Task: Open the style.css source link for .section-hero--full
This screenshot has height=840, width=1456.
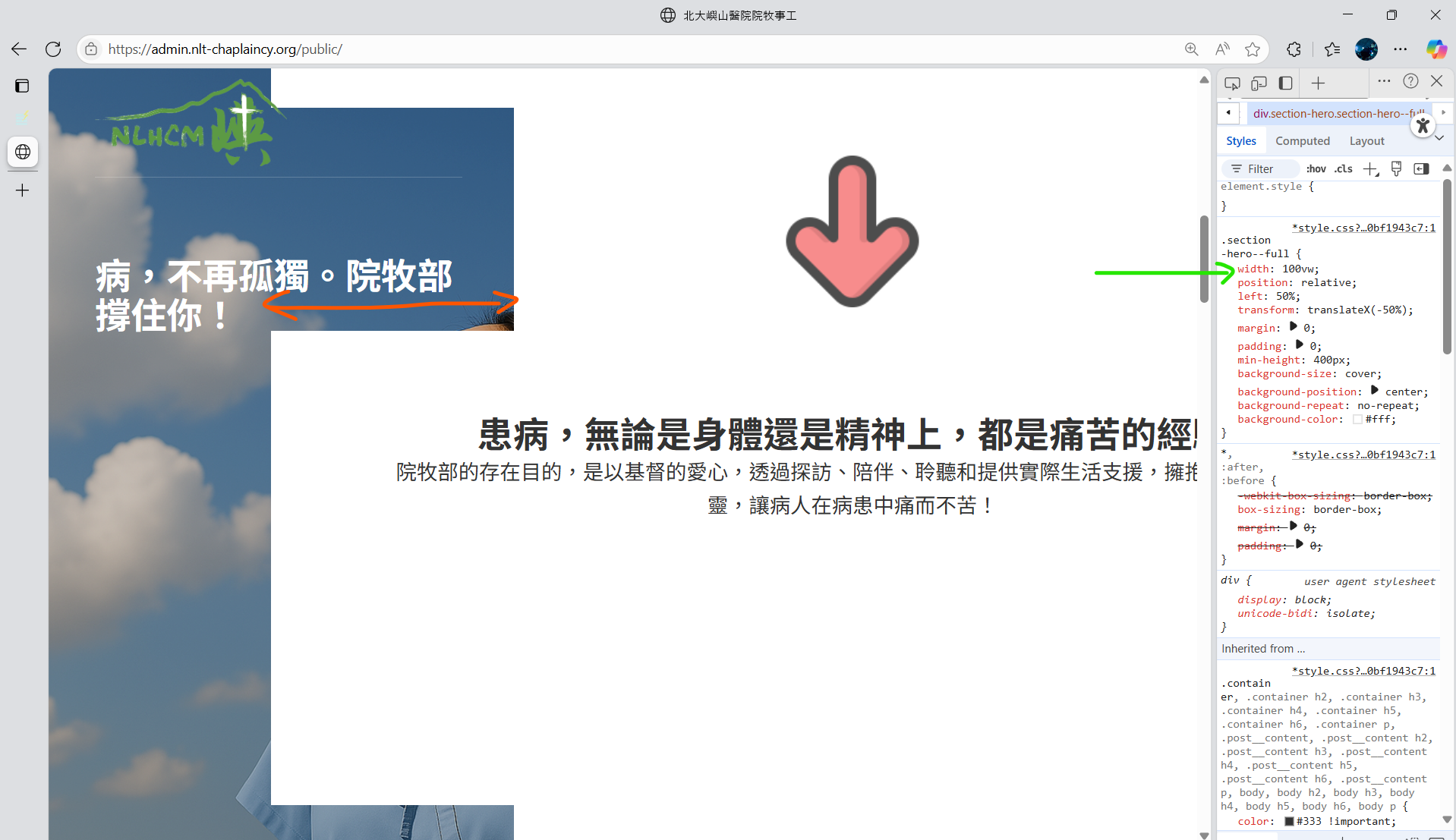Action: click(x=1363, y=228)
